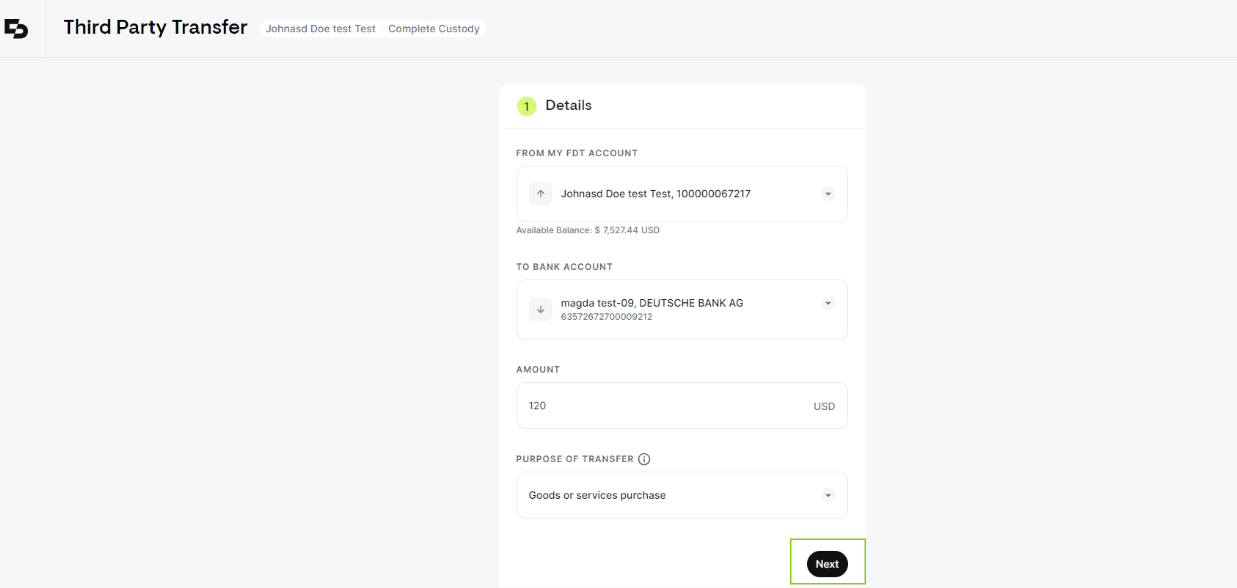Click the green step 1 circle
Image resolution: width=1237 pixels, height=588 pixels.
click(x=526, y=106)
